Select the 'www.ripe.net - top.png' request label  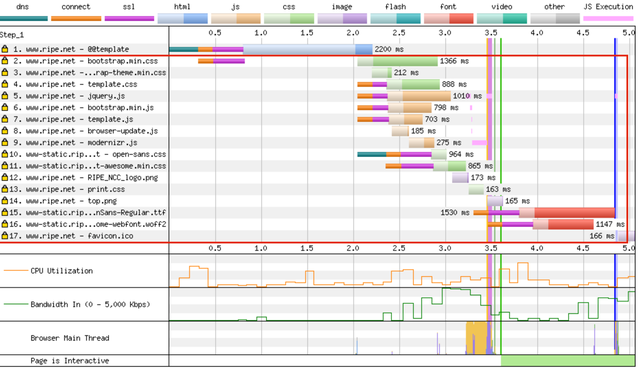tap(71, 201)
